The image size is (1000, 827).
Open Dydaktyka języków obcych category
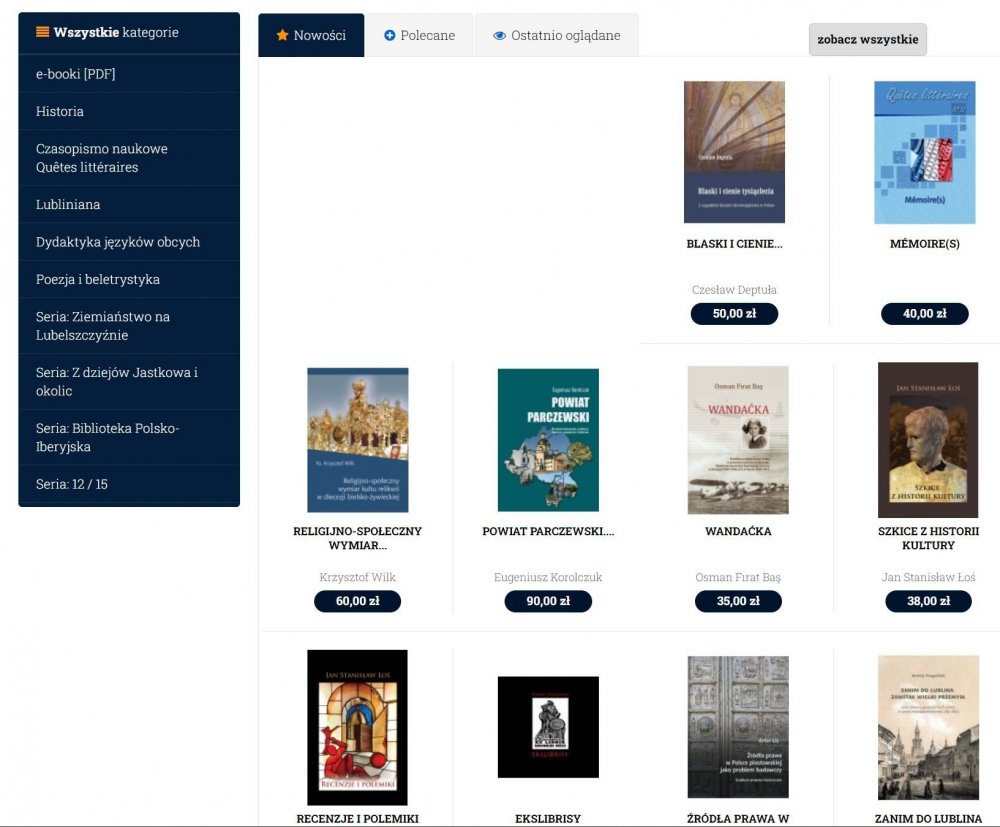click(x=129, y=242)
